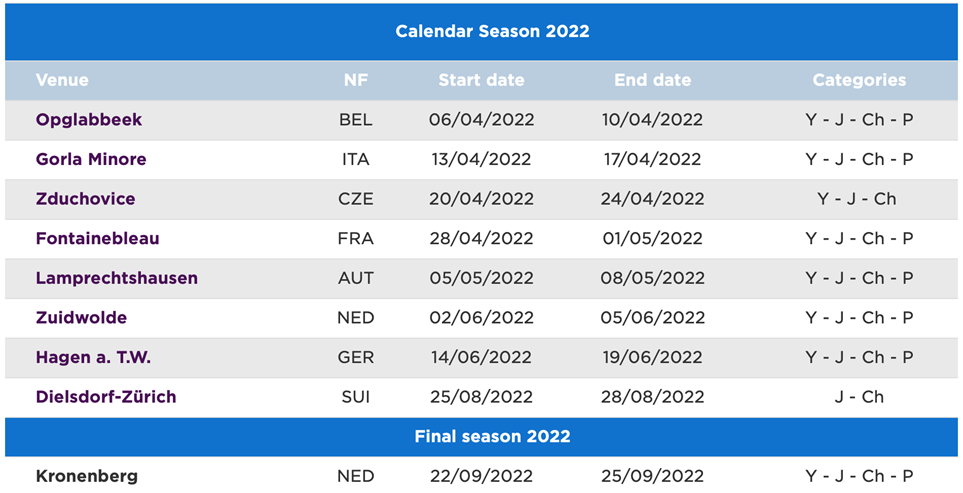Click the Start date column header

(481, 80)
